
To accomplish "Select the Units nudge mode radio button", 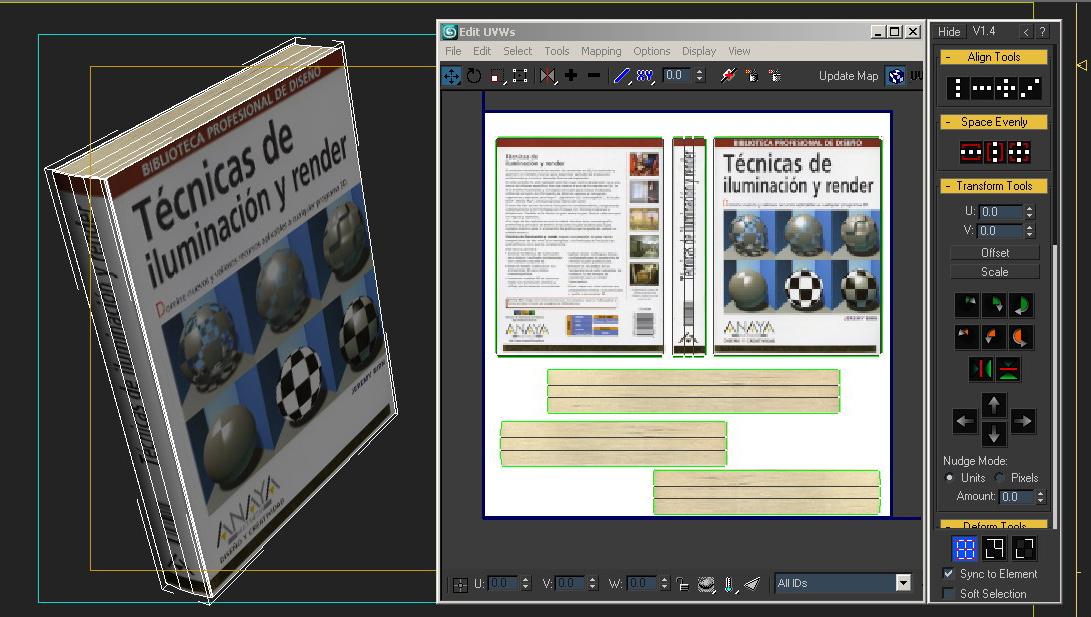I will click(949, 477).
